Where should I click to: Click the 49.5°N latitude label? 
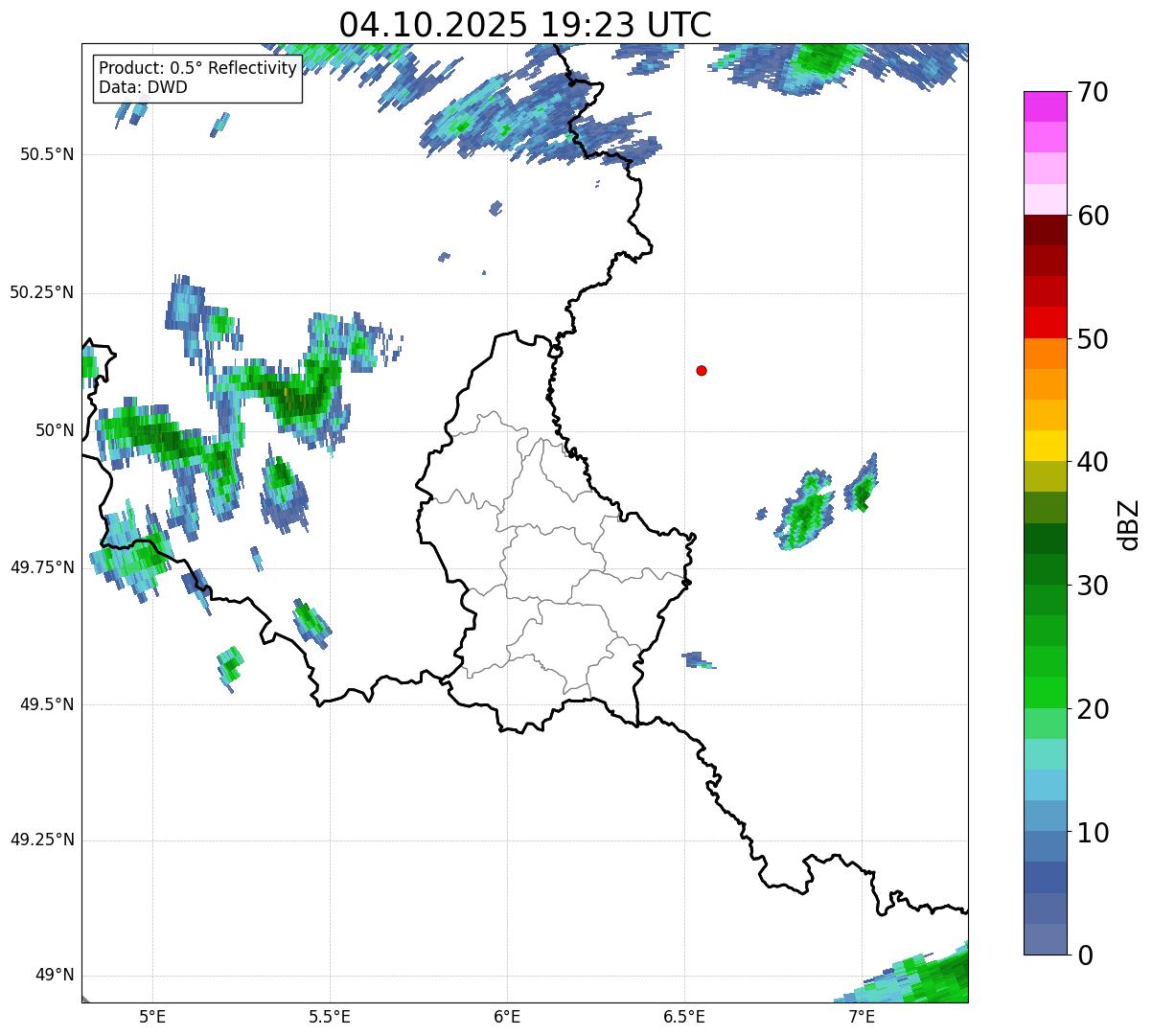(47, 704)
